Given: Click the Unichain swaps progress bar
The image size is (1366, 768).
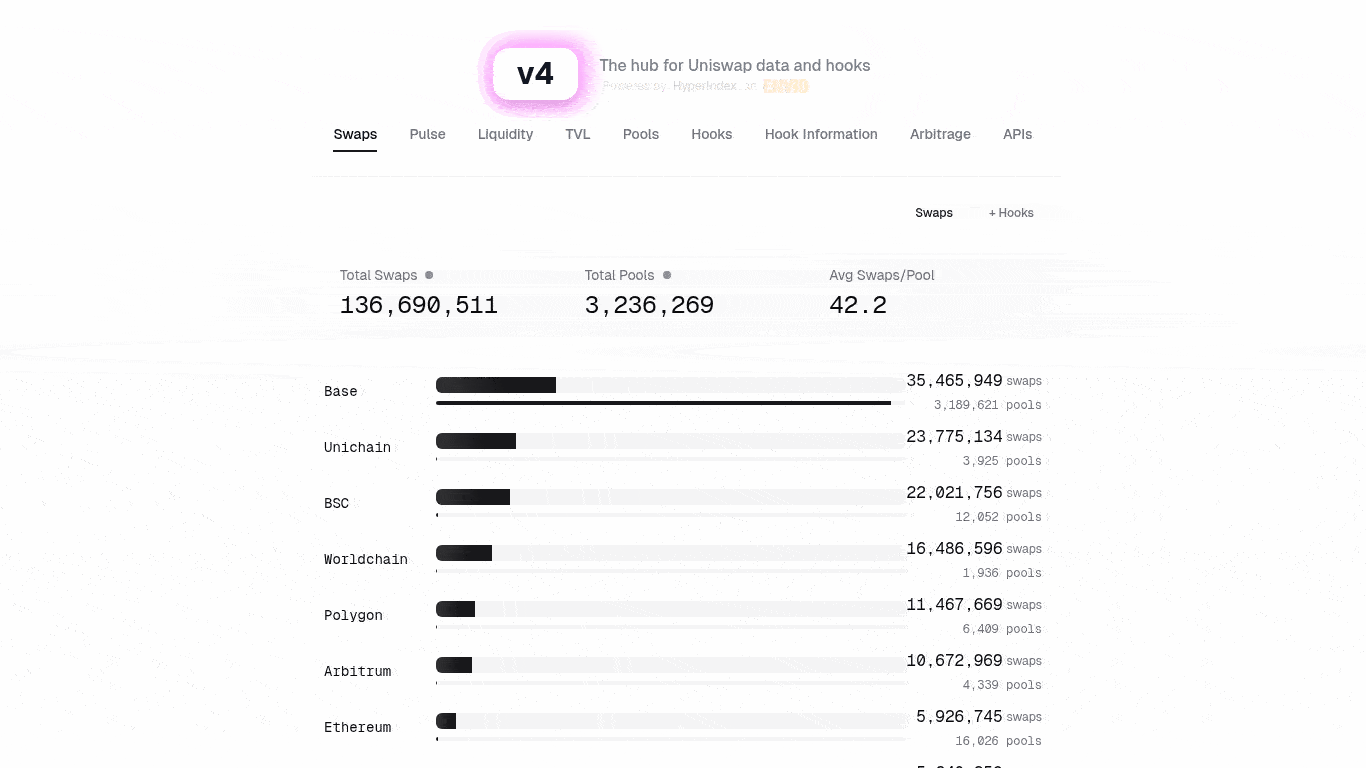Looking at the screenshot, I should point(670,441).
